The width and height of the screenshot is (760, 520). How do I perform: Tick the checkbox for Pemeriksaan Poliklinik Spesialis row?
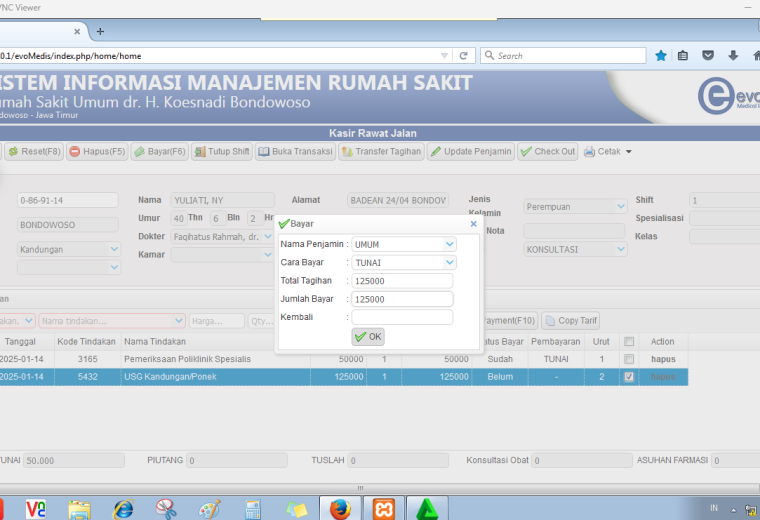coord(629,359)
